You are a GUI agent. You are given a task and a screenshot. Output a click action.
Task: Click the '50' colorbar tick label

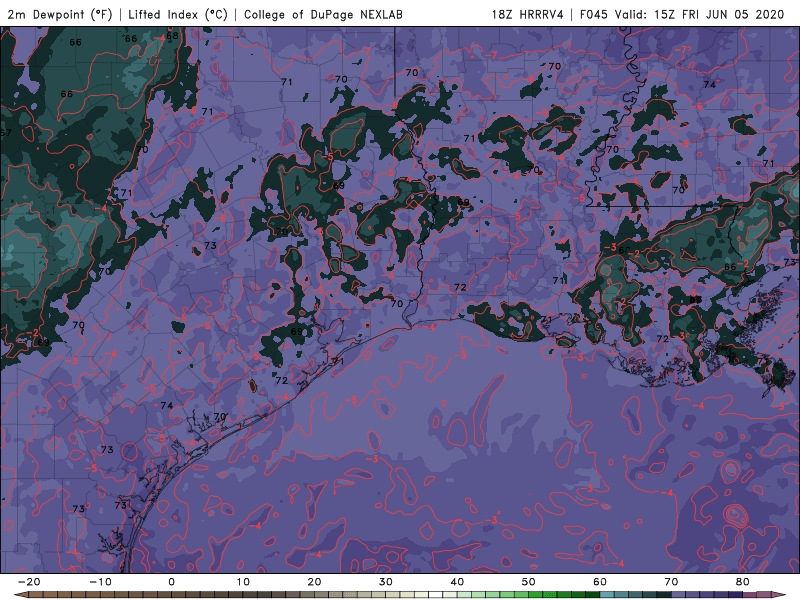pos(529,582)
